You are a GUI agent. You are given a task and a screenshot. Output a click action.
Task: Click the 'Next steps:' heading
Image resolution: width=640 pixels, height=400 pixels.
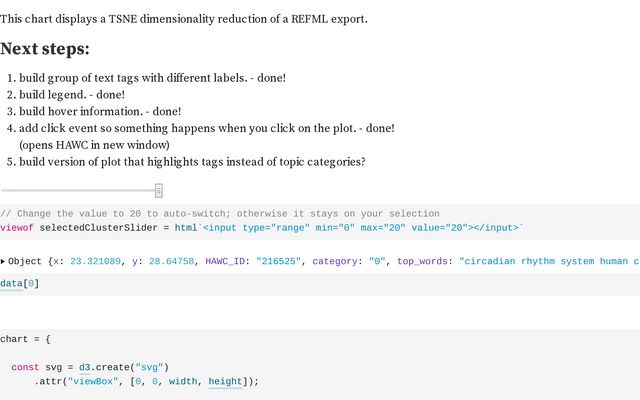pyautogui.click(x=45, y=49)
